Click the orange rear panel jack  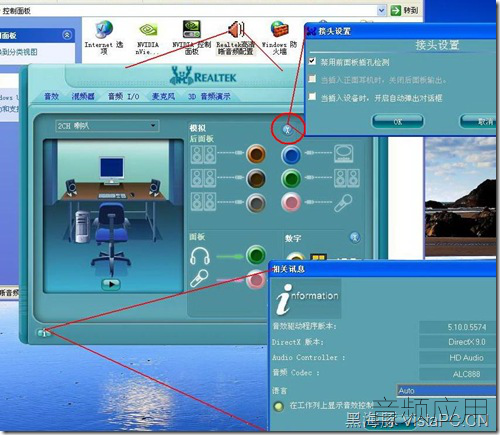[x=256, y=154]
